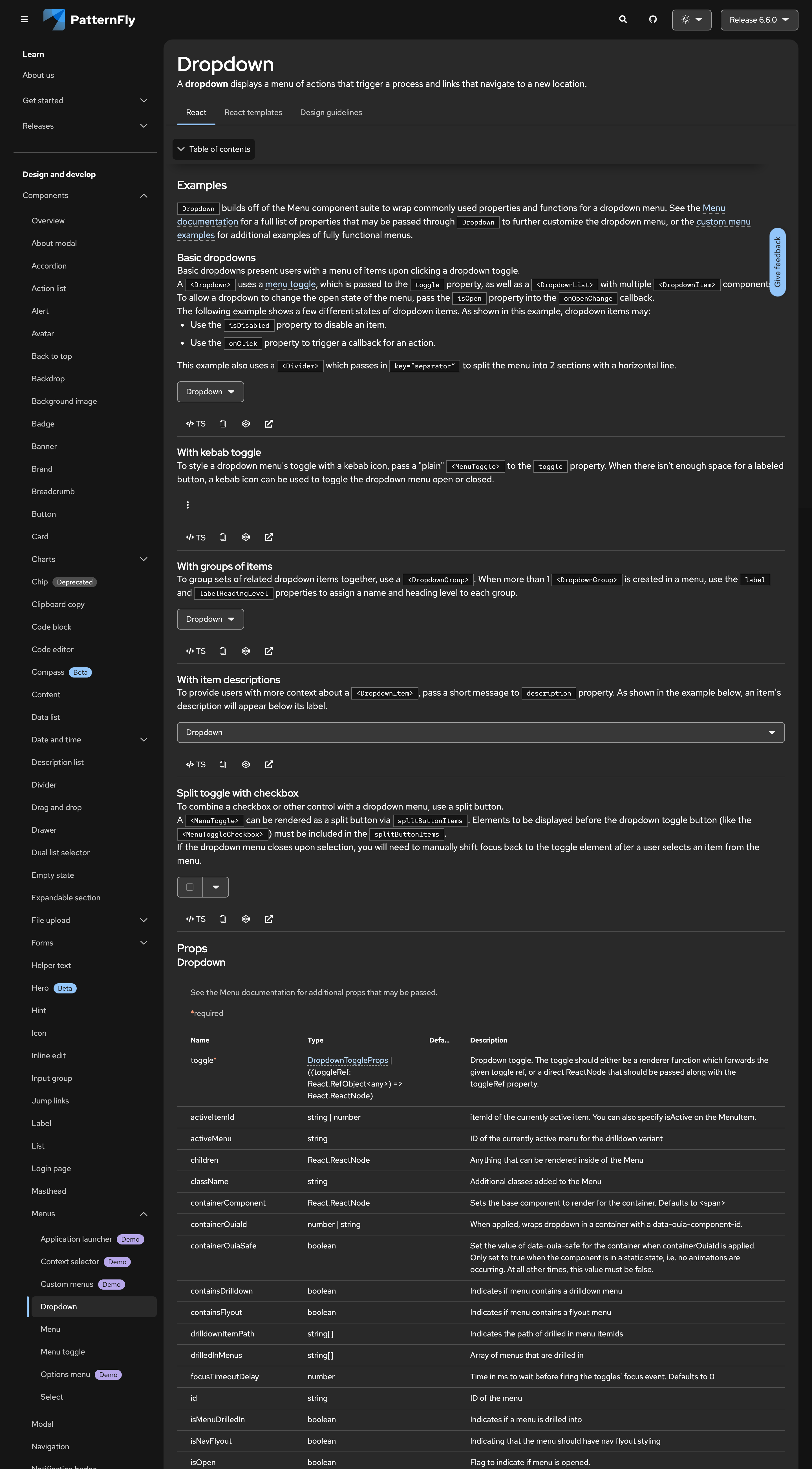Image resolution: width=812 pixels, height=1469 pixels.
Task: Open the full-width item descriptions Dropdown
Action: tap(480, 732)
